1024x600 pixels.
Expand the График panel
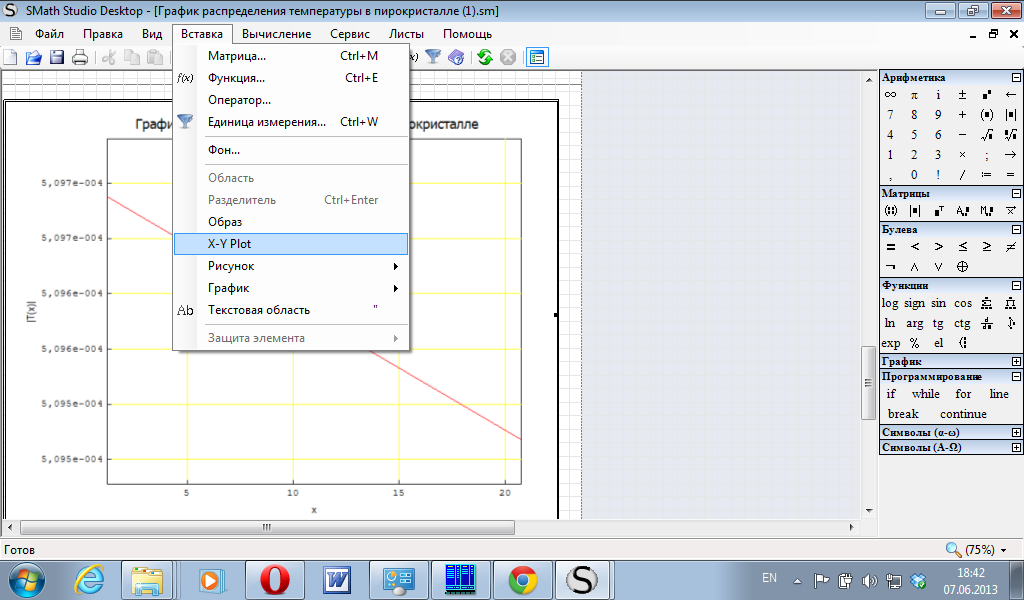(1016, 362)
